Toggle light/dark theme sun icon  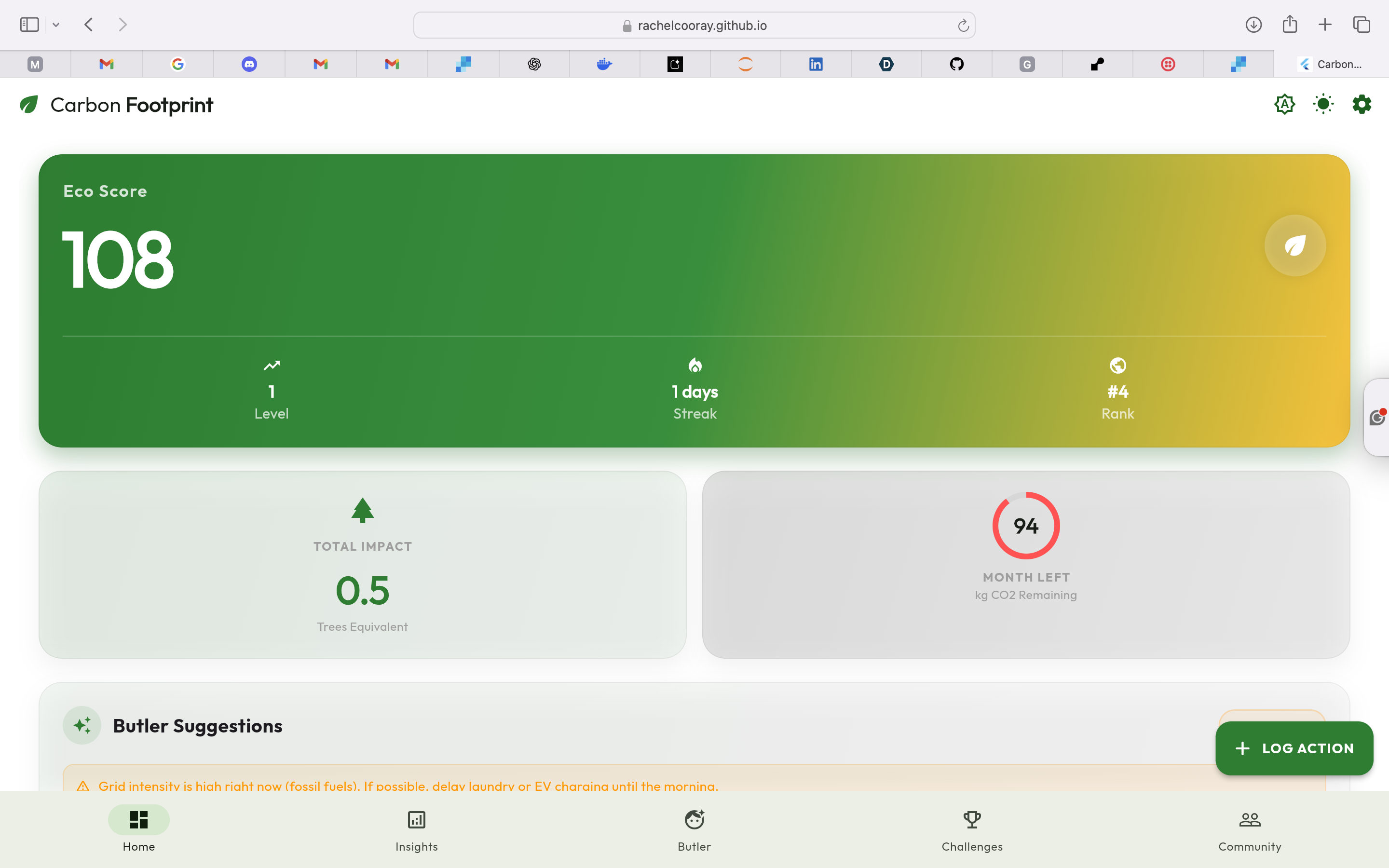1323,105
